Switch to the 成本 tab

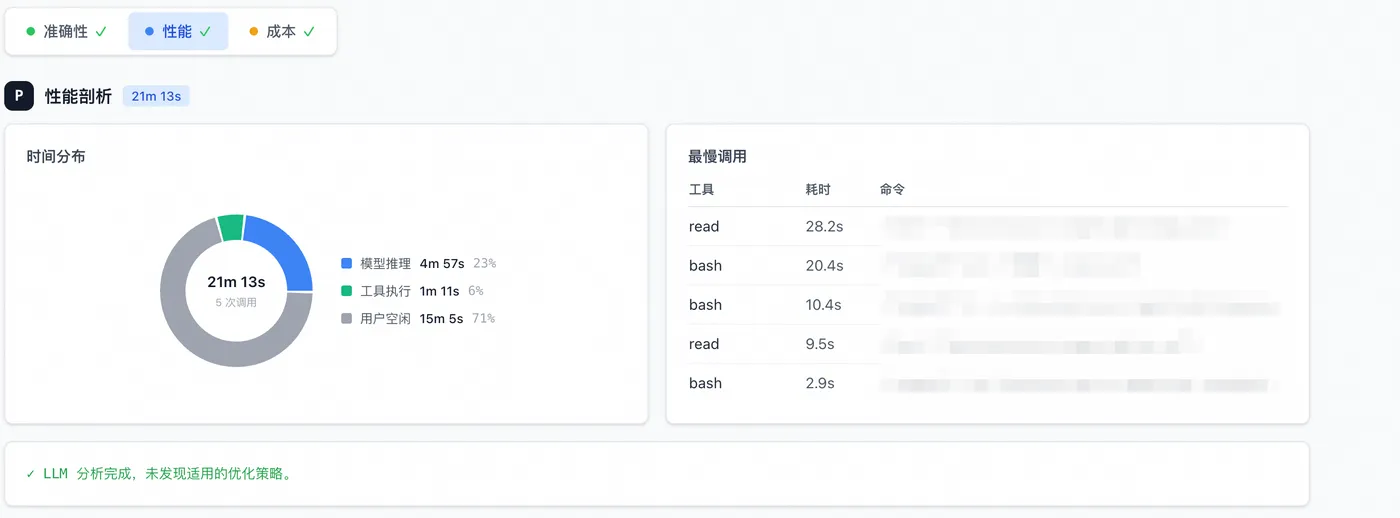282,32
